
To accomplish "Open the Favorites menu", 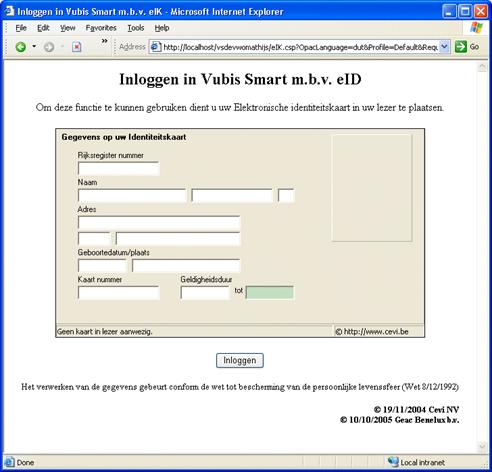I will (x=101, y=28).
